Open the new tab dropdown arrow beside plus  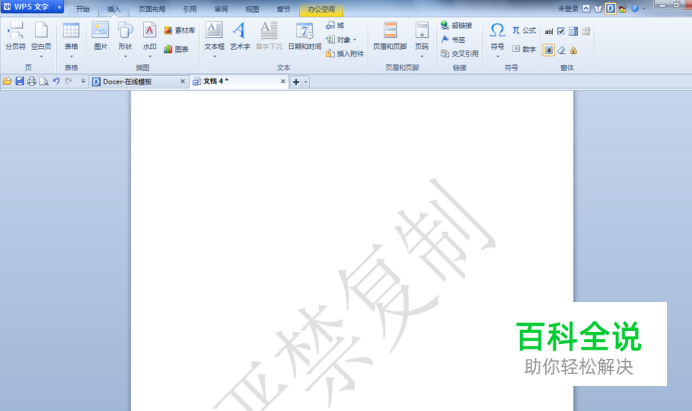305,82
